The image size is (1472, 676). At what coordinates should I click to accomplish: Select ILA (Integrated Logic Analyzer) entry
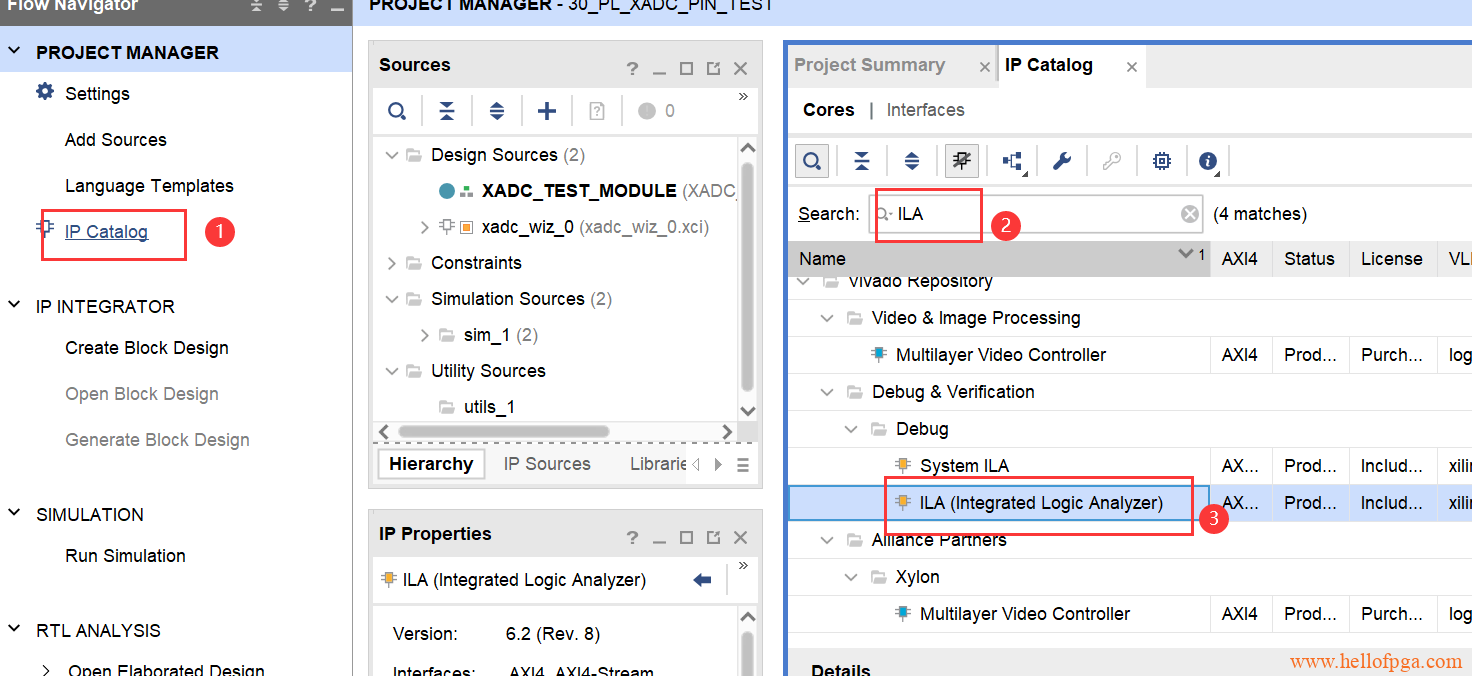1040,503
